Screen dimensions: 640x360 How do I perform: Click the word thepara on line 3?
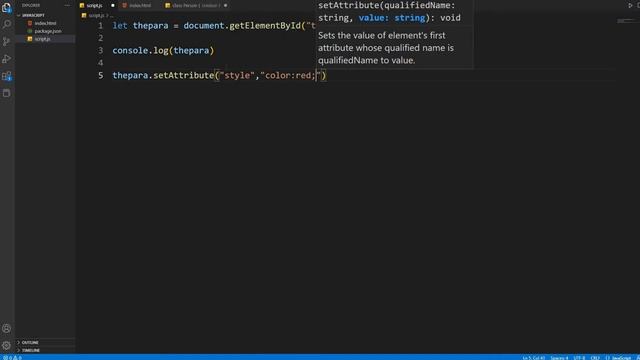click(191, 51)
